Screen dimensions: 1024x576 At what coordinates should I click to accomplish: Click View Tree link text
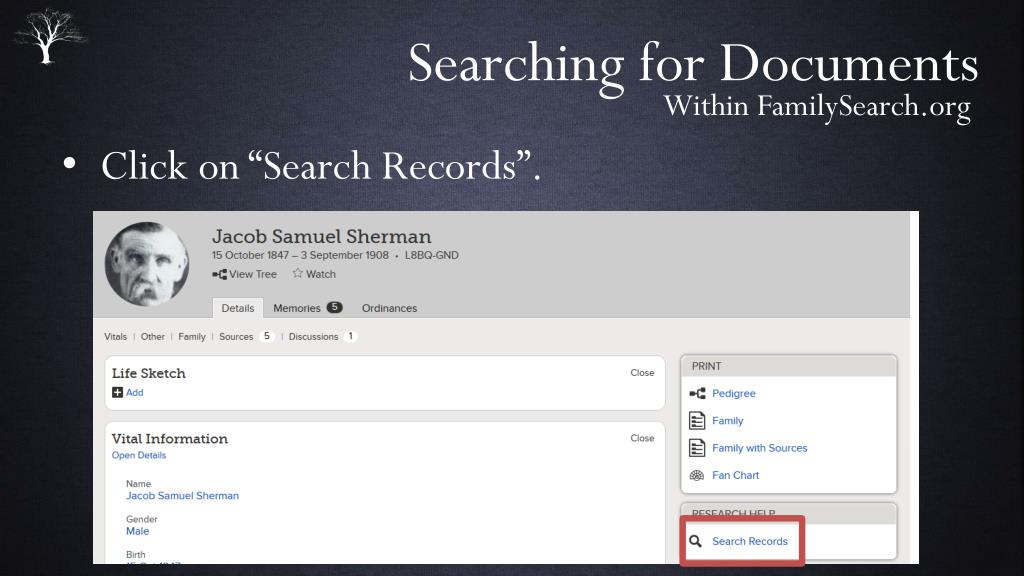(x=253, y=274)
